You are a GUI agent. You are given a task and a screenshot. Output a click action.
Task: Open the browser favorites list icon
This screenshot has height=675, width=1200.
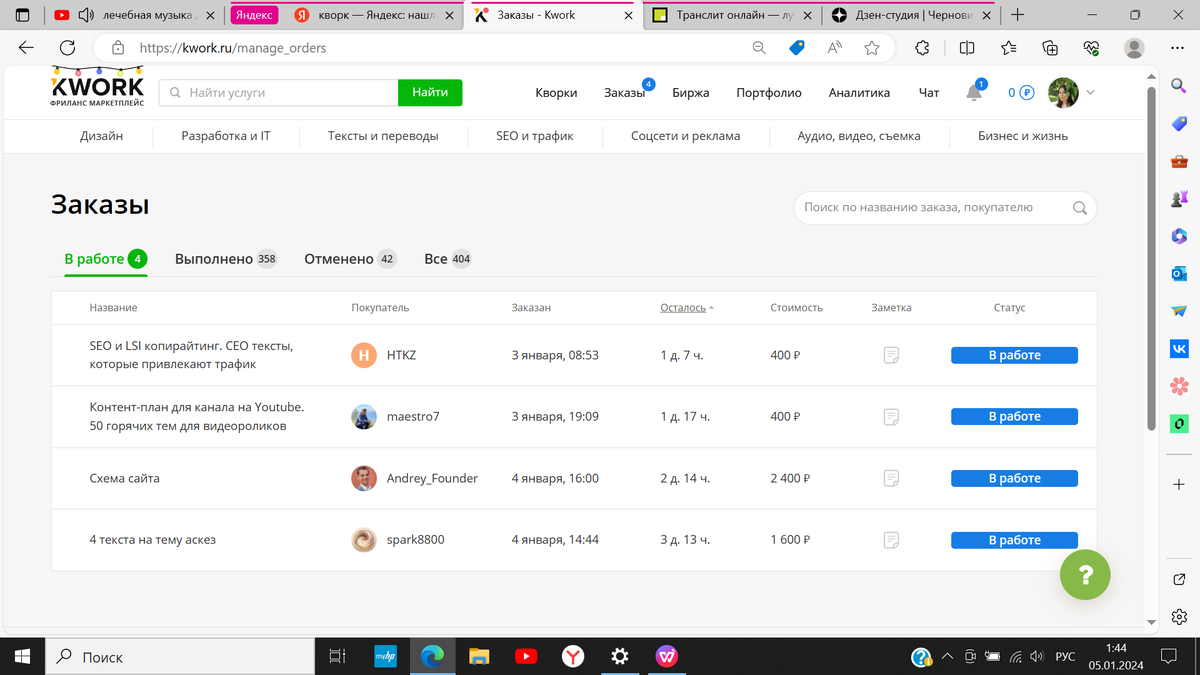(1008, 47)
